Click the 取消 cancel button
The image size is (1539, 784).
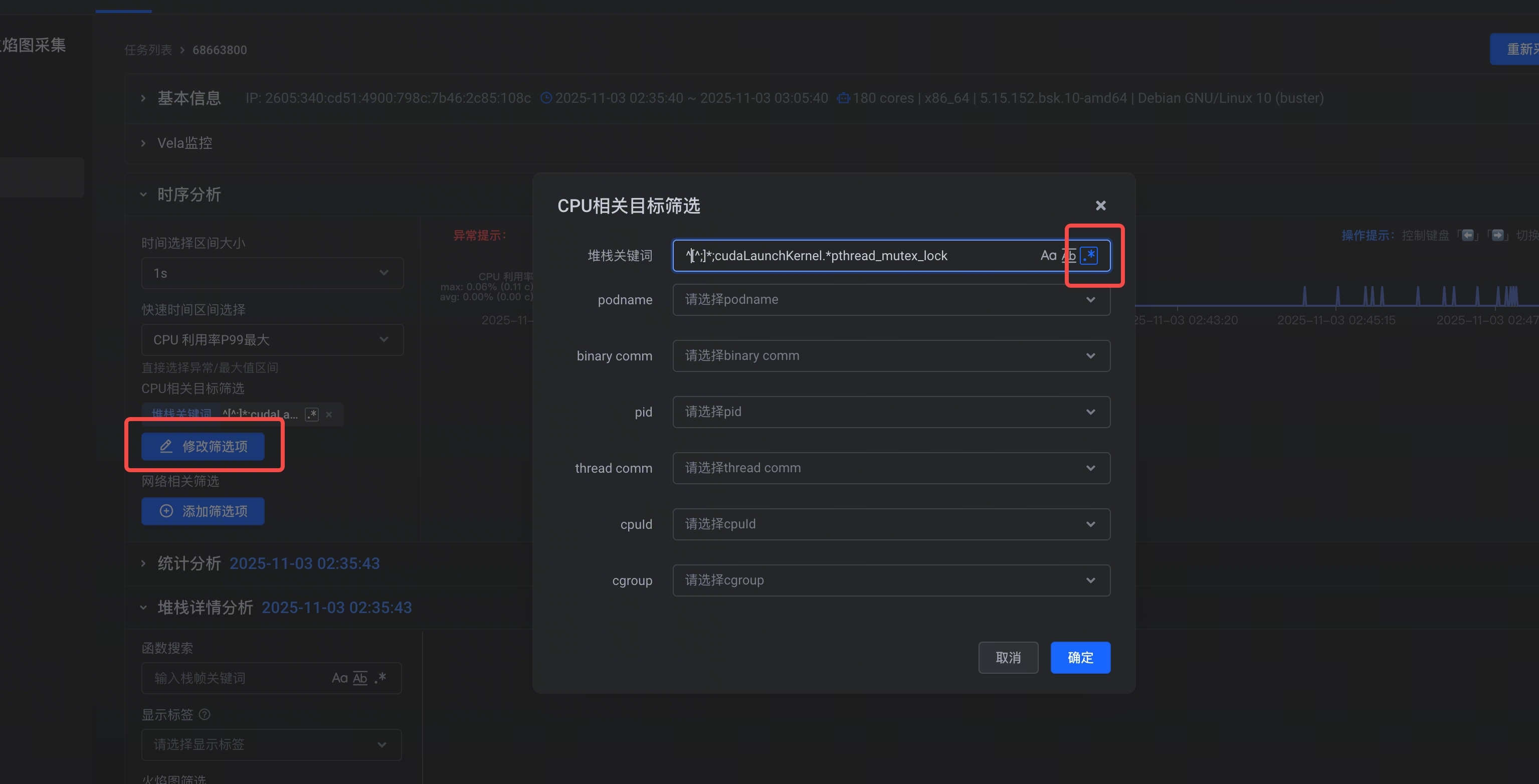tap(1008, 657)
